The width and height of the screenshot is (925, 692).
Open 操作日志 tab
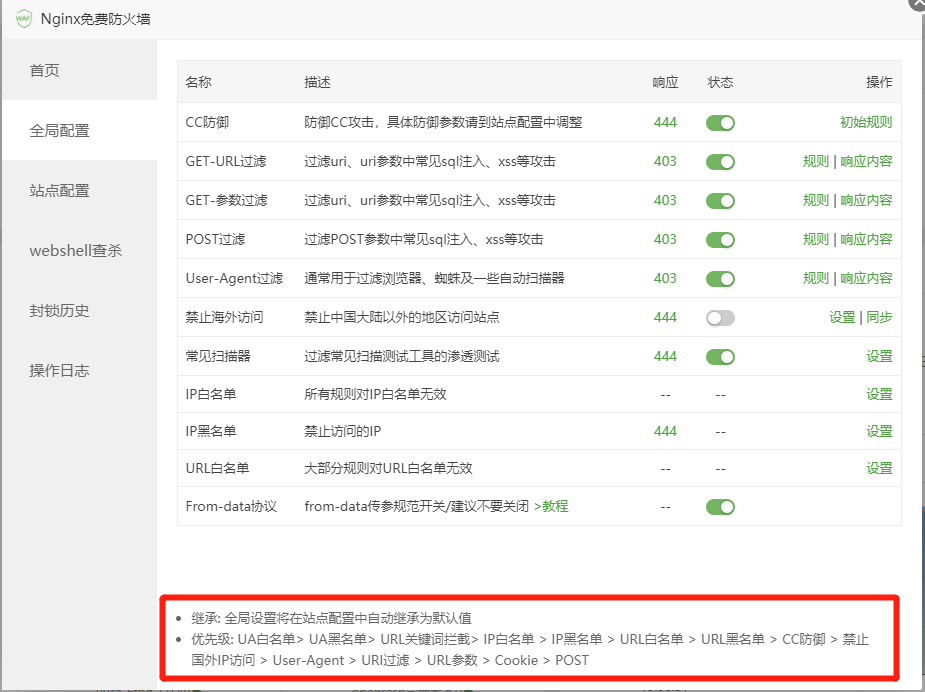(80, 370)
